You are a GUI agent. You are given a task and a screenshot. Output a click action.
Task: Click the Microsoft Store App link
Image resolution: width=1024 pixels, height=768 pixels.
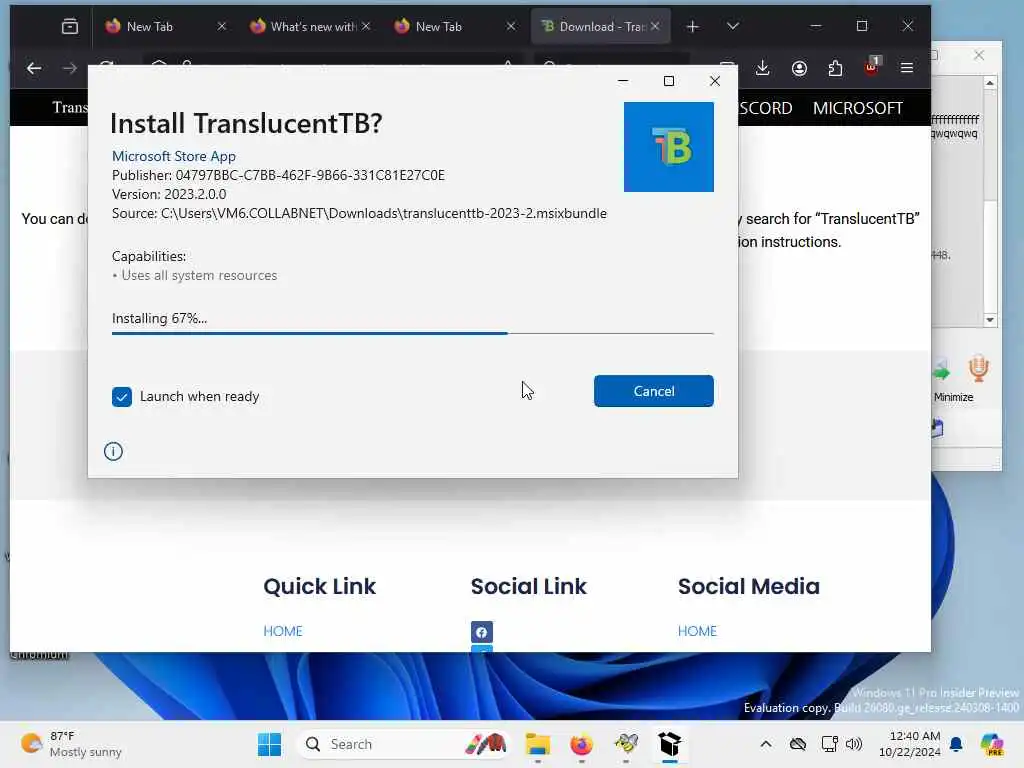pyautogui.click(x=174, y=156)
